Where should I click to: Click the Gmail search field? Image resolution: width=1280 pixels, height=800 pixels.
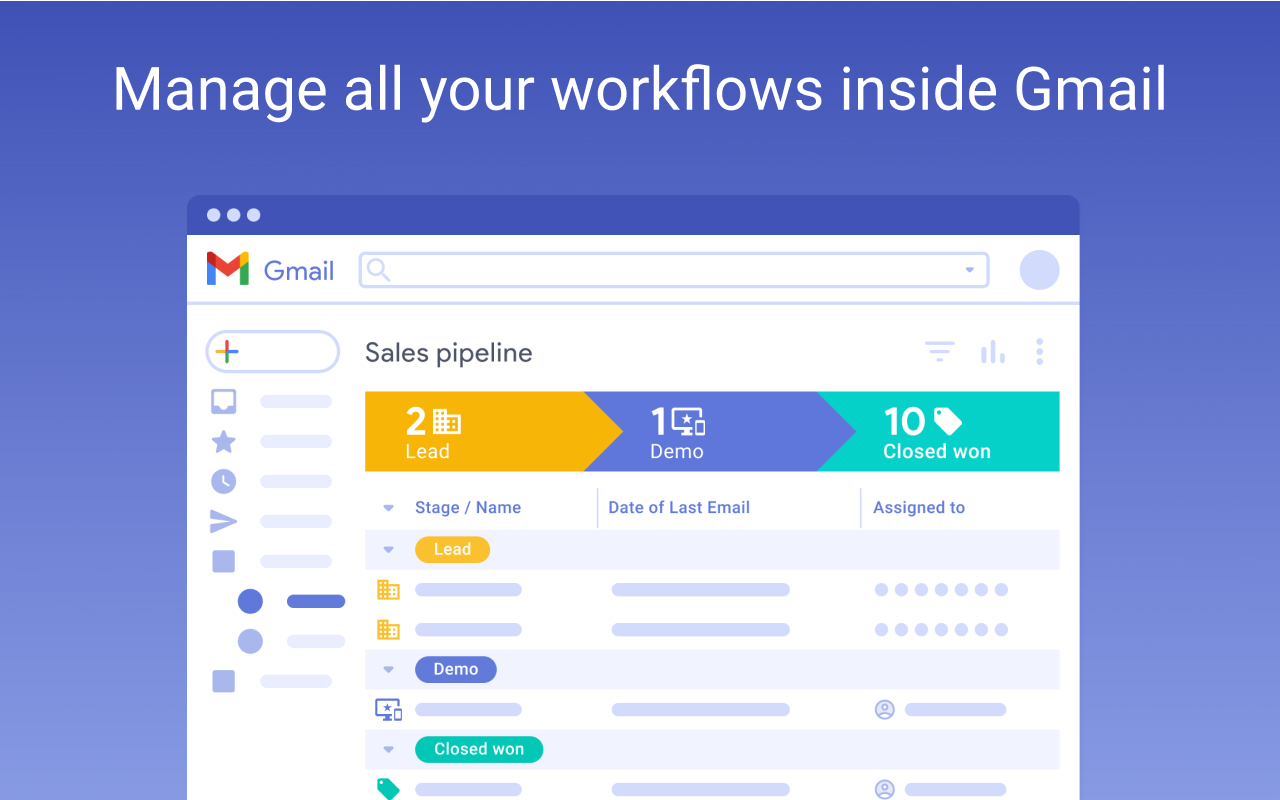670,270
